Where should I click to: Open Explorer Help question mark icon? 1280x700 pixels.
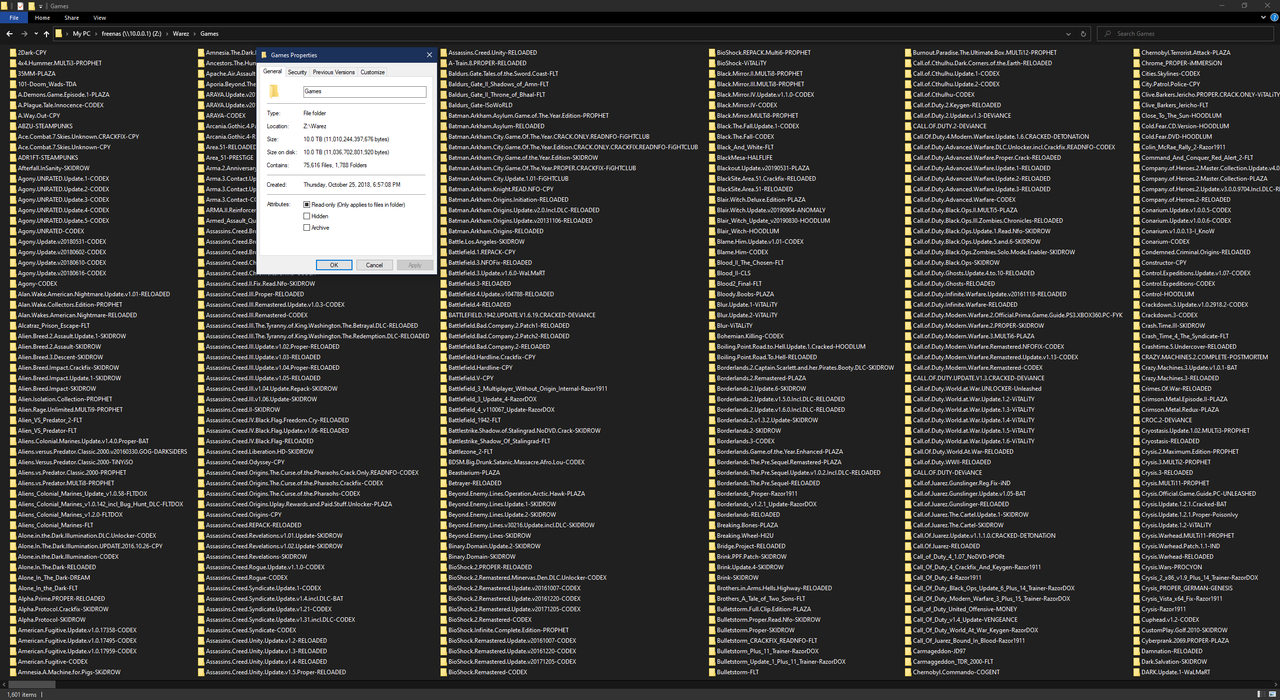coord(1273,17)
